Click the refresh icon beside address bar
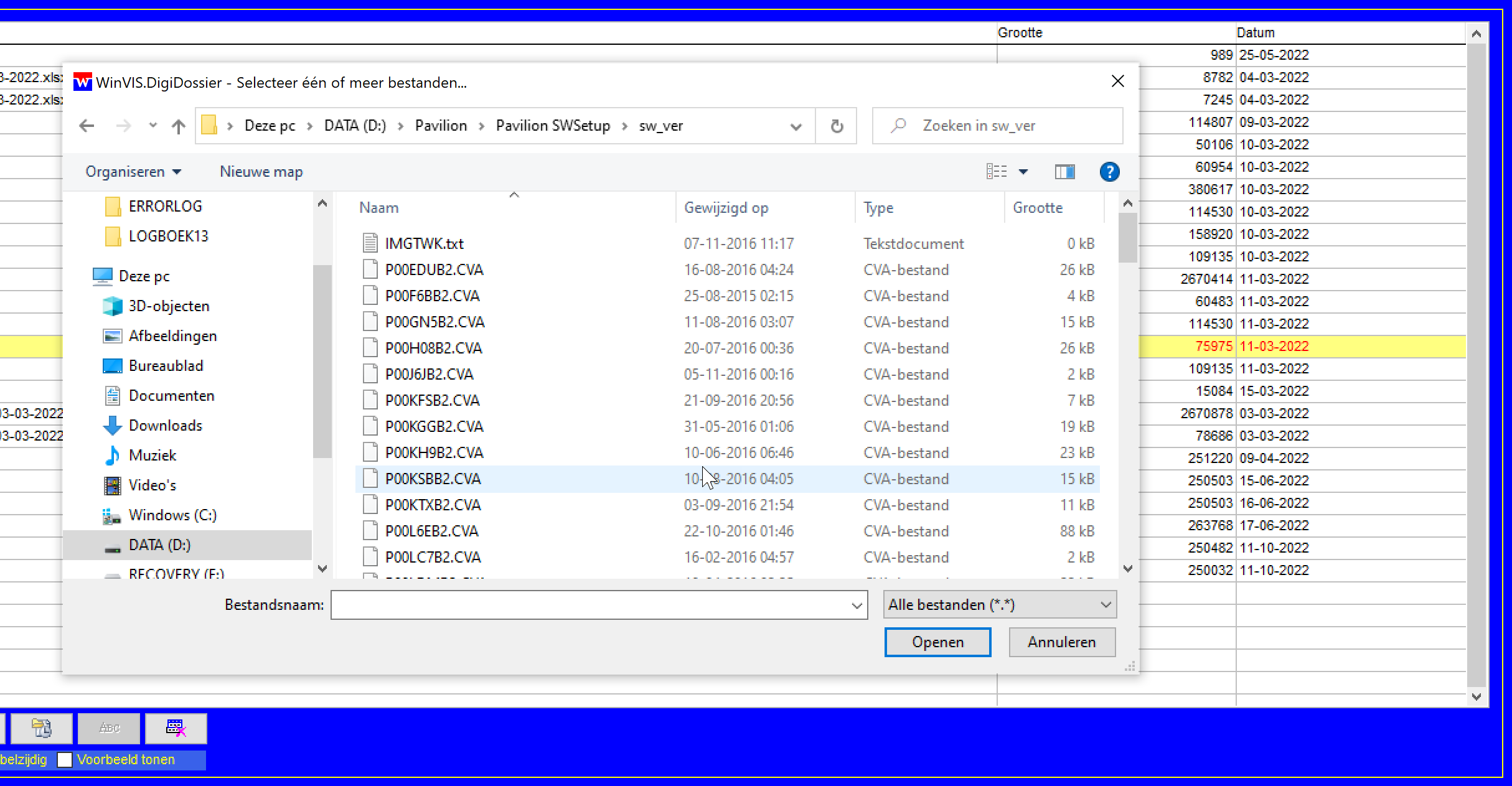 click(x=837, y=126)
